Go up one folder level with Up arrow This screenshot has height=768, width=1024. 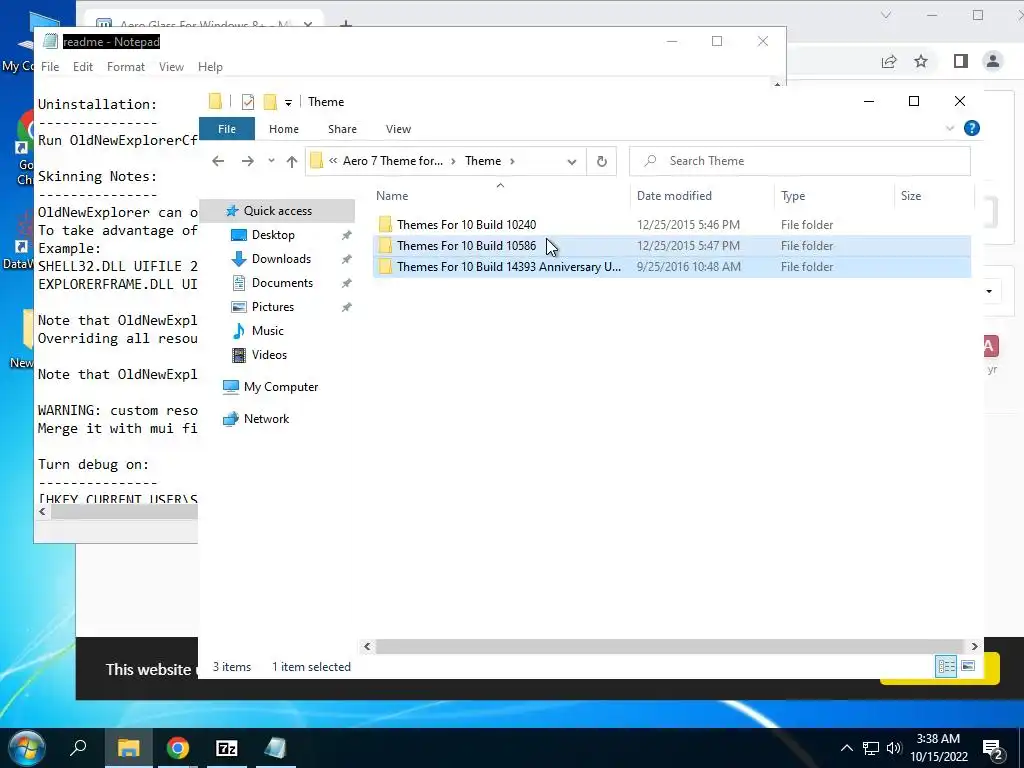click(292, 161)
